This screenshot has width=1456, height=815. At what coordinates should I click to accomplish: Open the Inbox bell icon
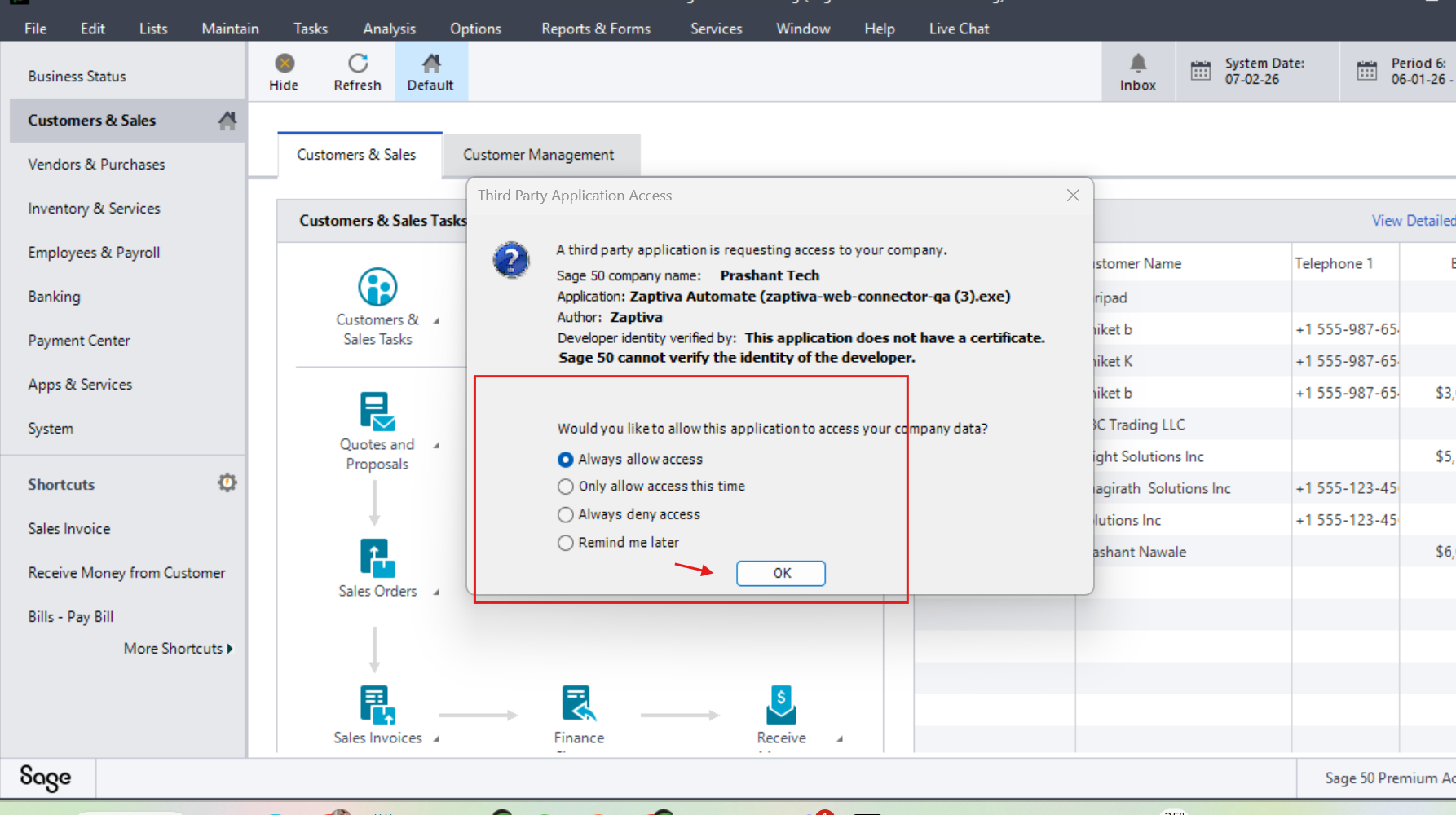click(1138, 64)
